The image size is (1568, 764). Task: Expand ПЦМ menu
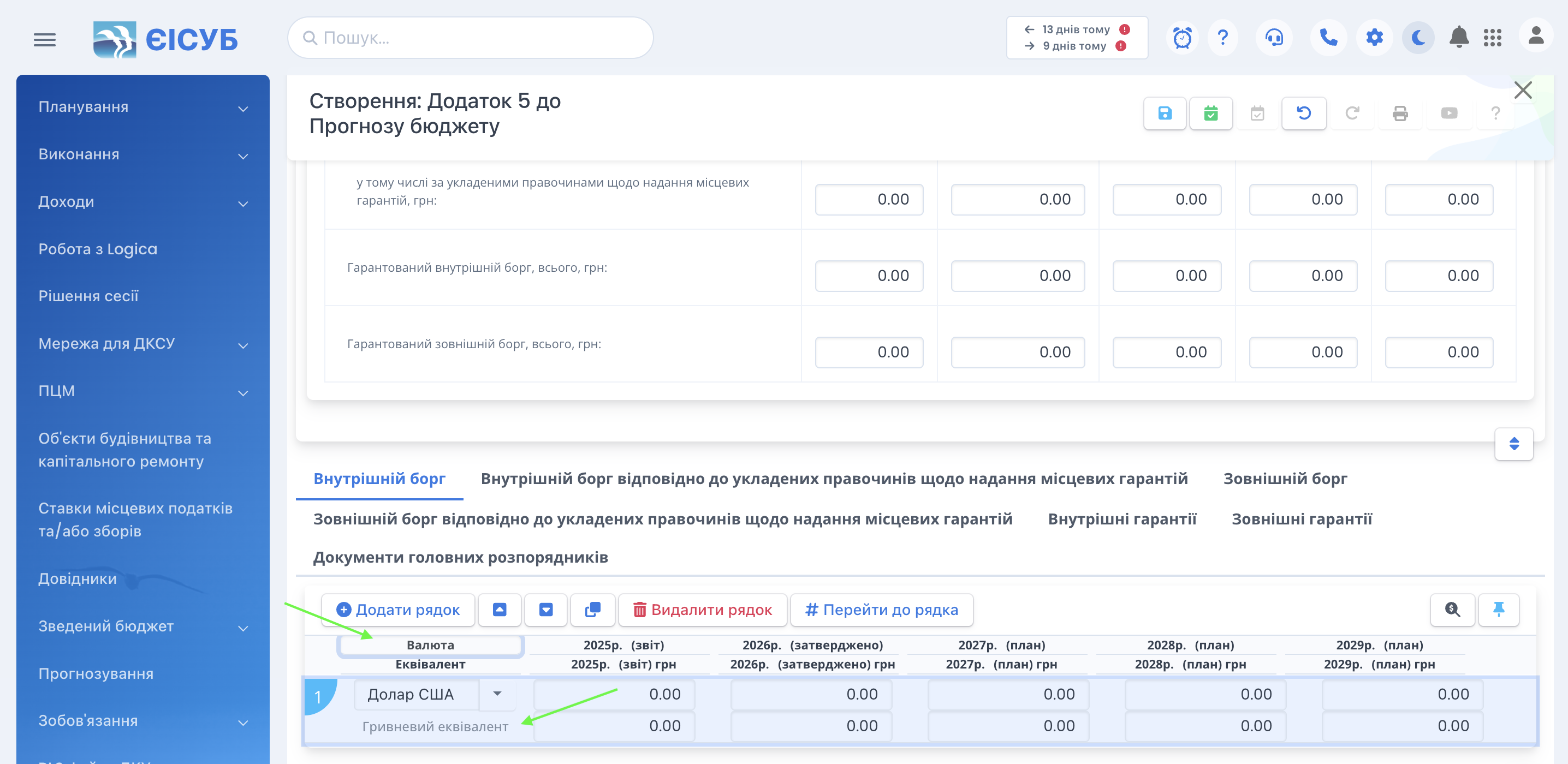tap(143, 391)
